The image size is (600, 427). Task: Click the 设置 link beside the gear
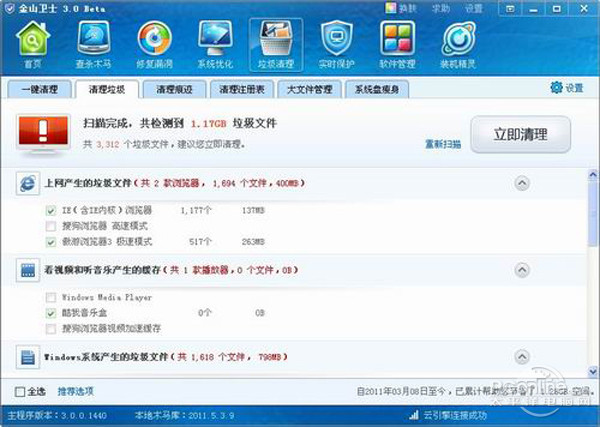(x=574, y=88)
